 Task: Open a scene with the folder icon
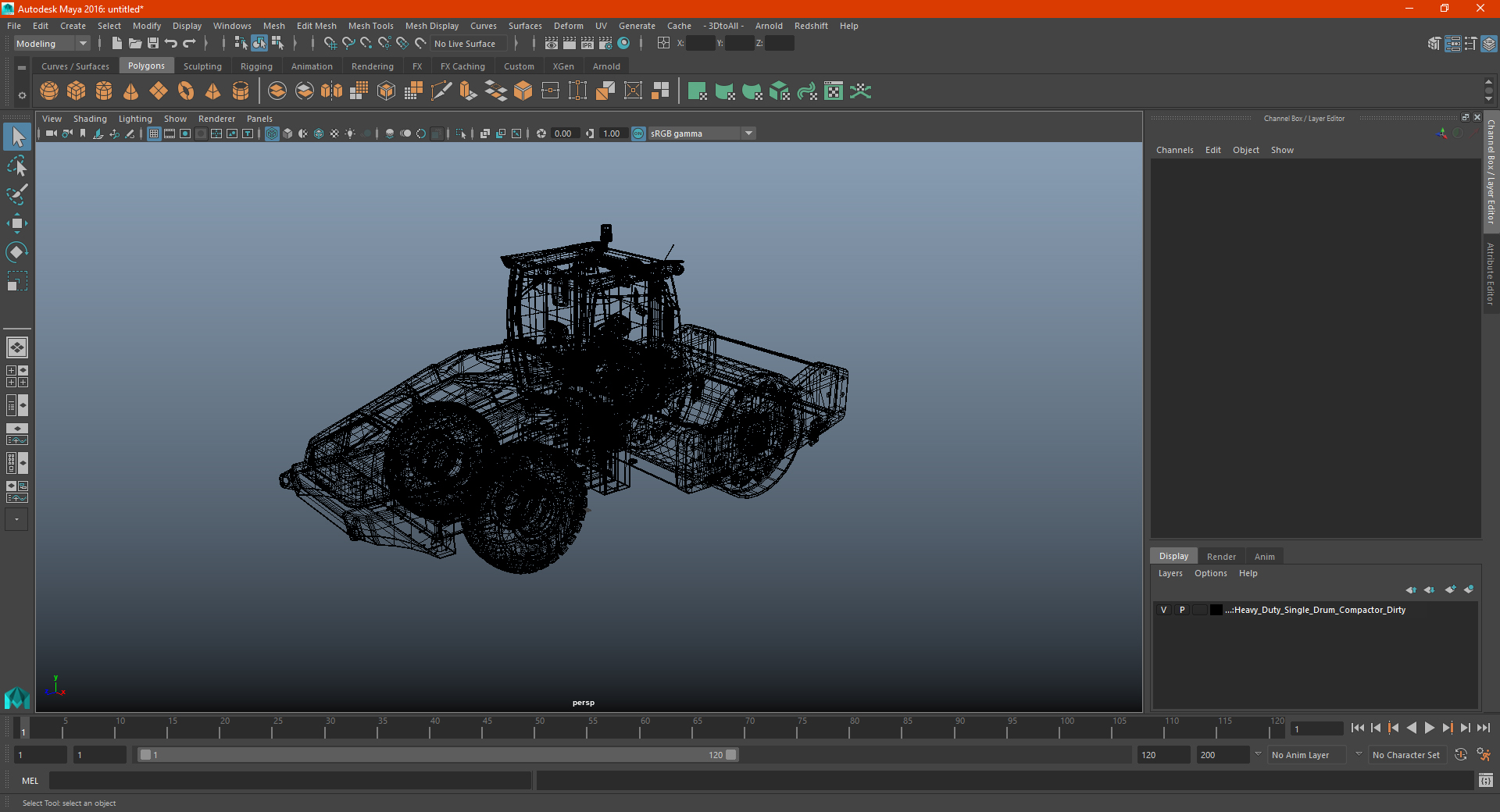pos(134,44)
